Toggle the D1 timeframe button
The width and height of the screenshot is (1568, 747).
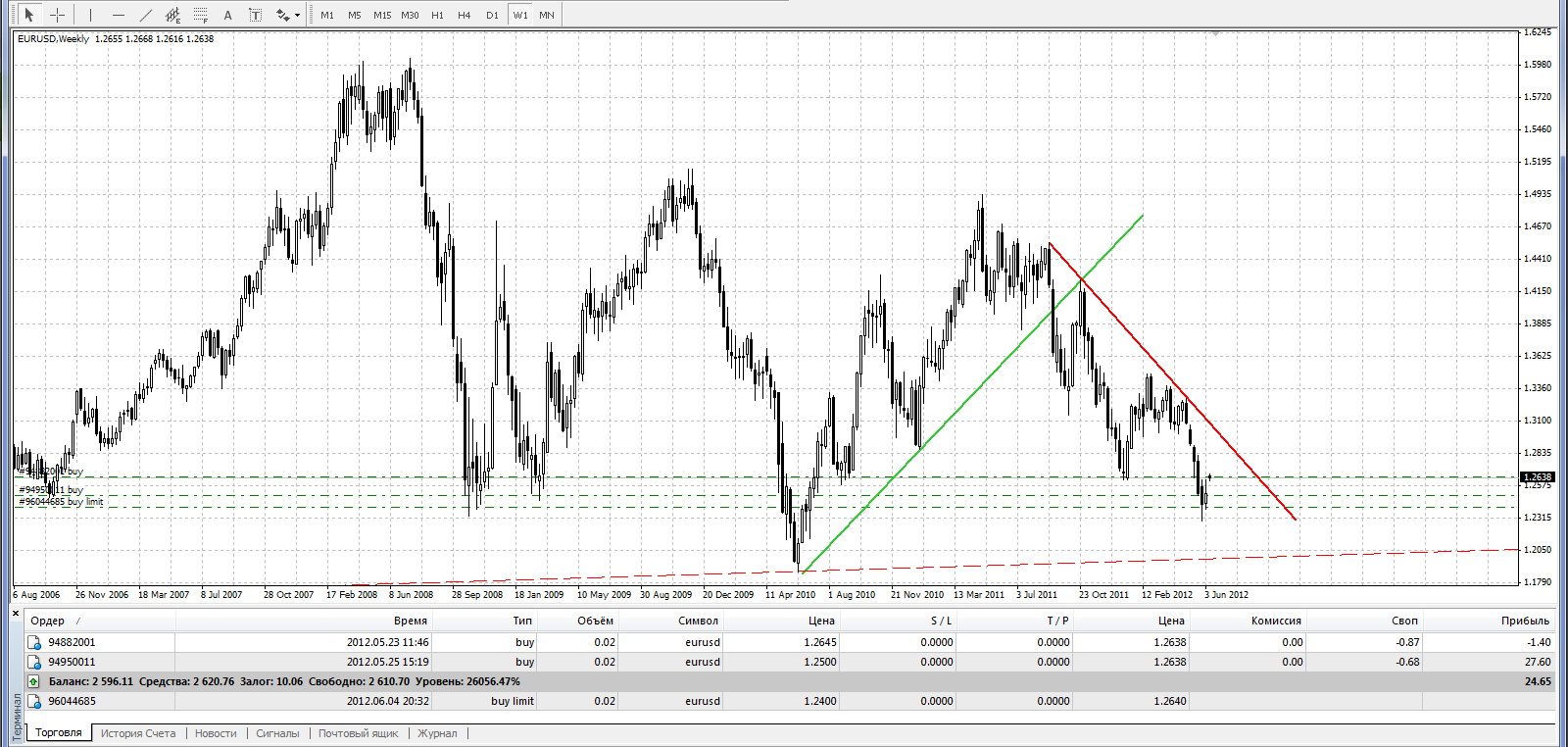click(492, 15)
